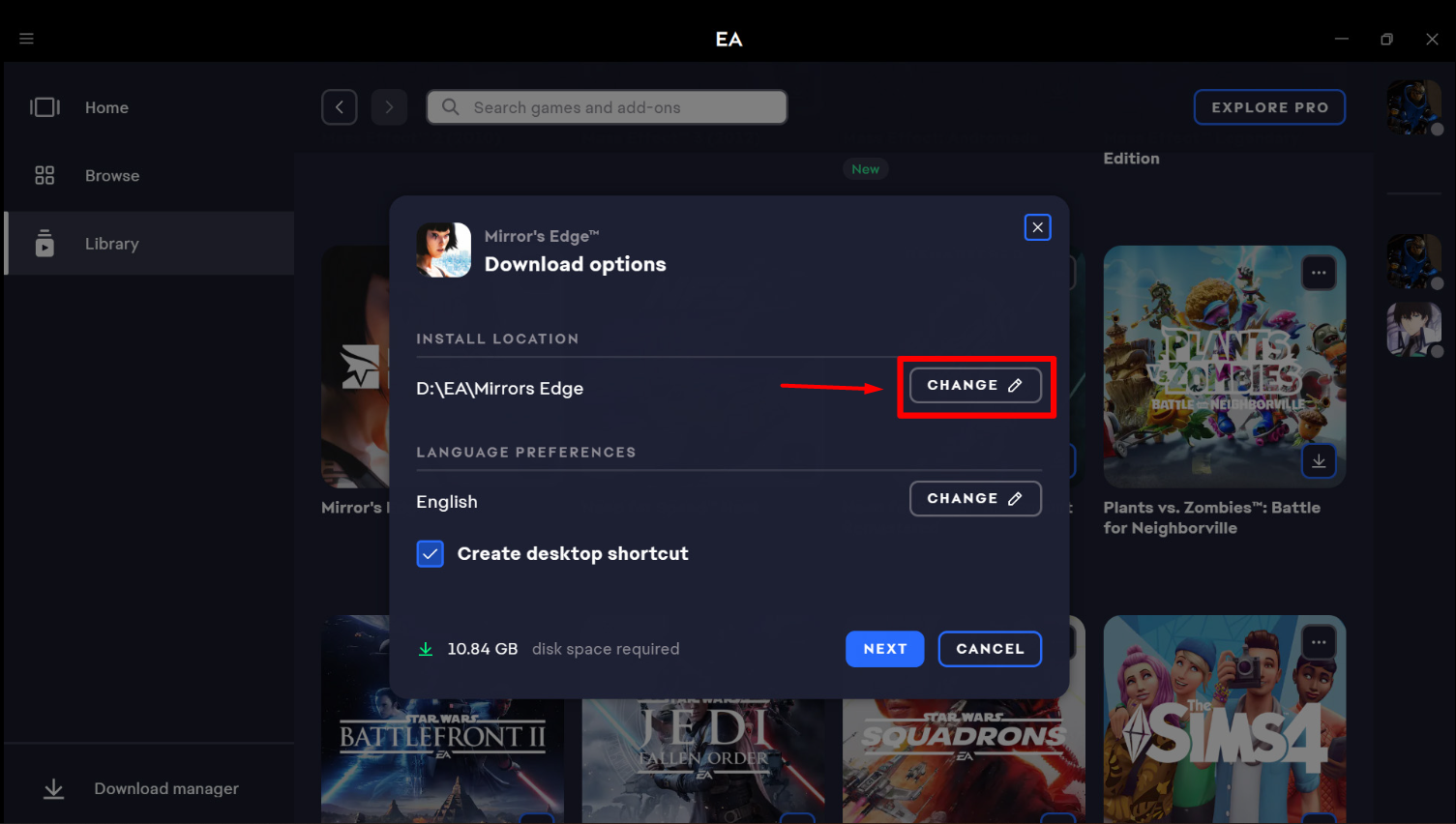Viewport: 1456px width, 824px height.
Task: Click the Library sidebar icon
Action: pos(45,244)
